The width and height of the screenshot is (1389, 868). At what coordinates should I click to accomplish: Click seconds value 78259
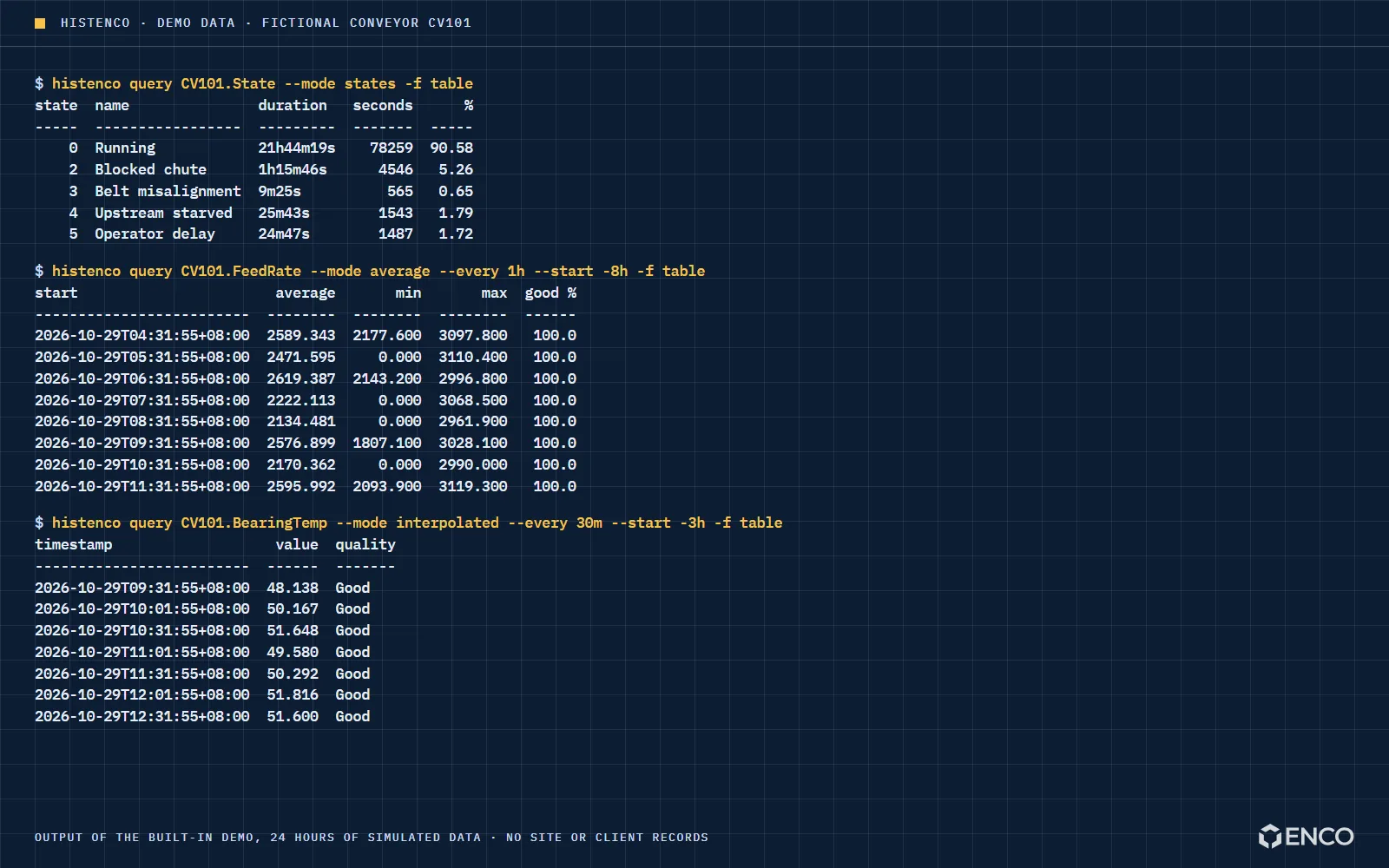(x=392, y=148)
